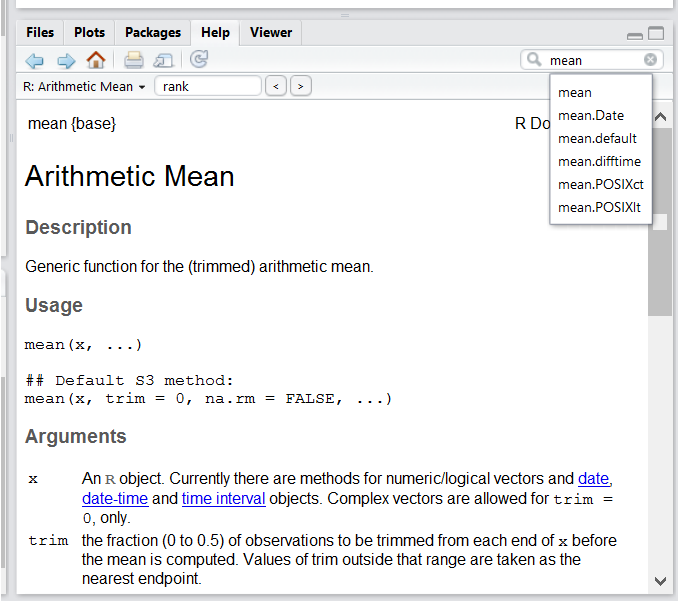Find previous match in topic
Viewport: 678px width, 601px height.
pyautogui.click(x=276, y=87)
